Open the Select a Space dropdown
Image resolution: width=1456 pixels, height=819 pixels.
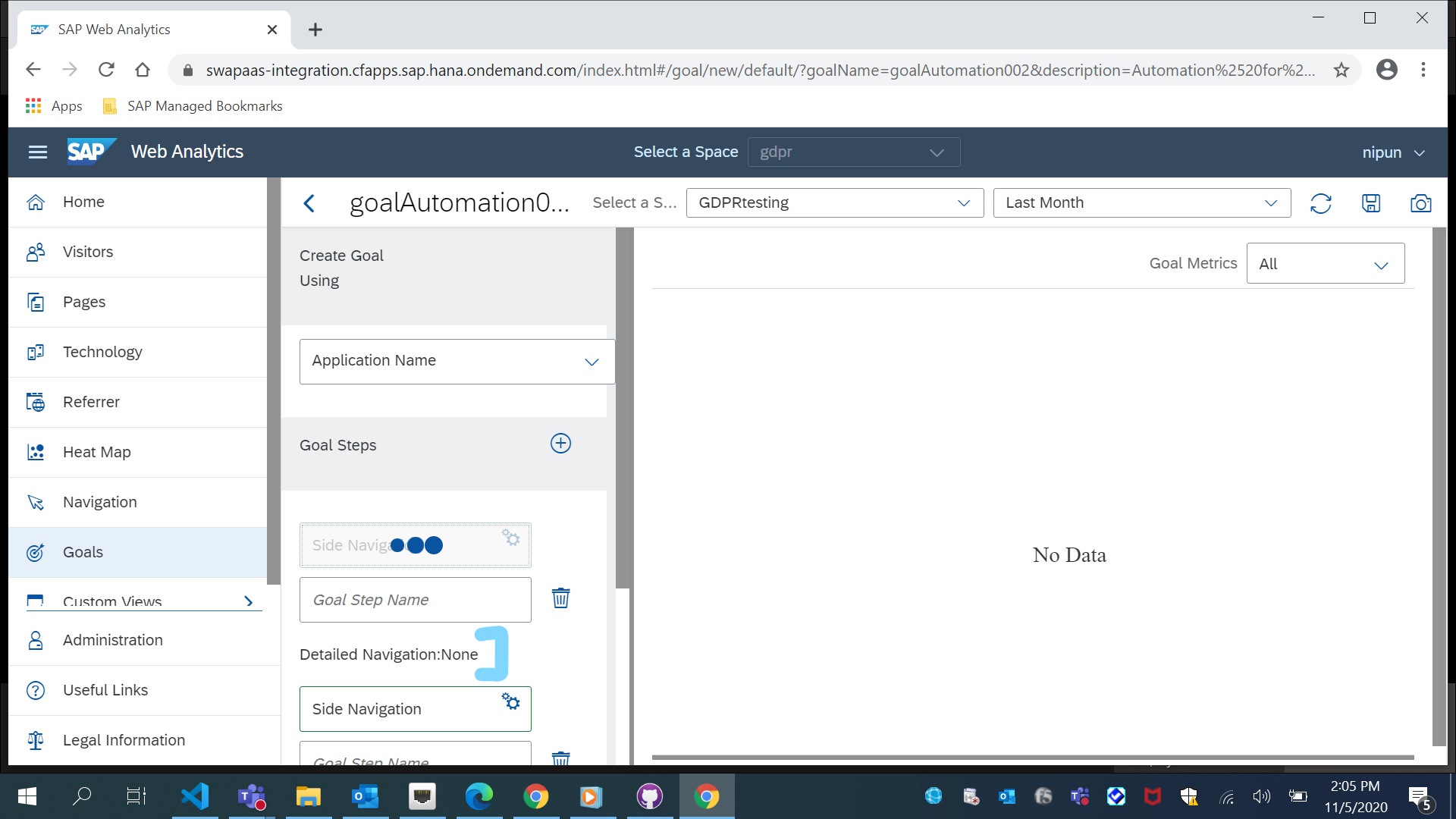(854, 152)
